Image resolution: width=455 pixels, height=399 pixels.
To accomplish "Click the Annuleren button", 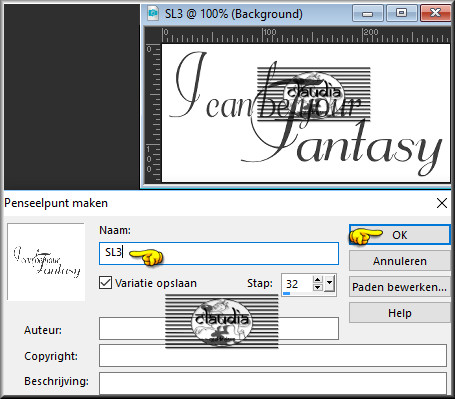I will [400, 261].
